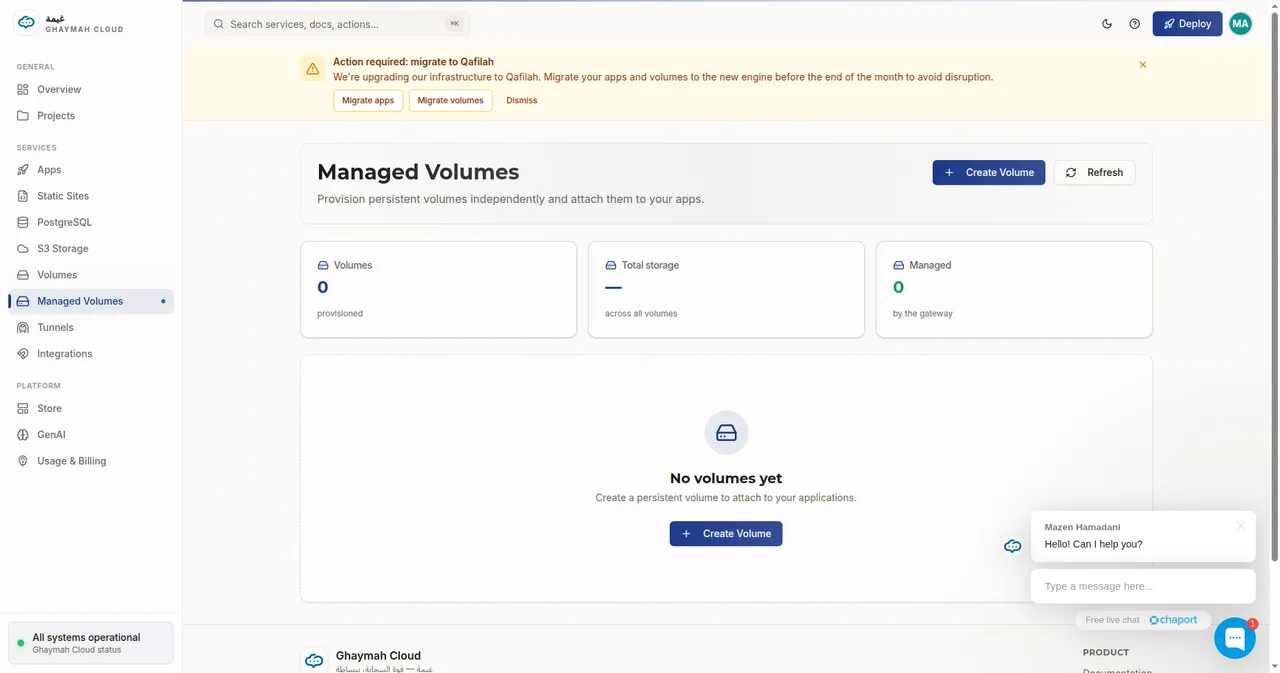Screen dimensions: 1280x673
Task: Click the Integrations sidebar icon
Action: coord(23,354)
